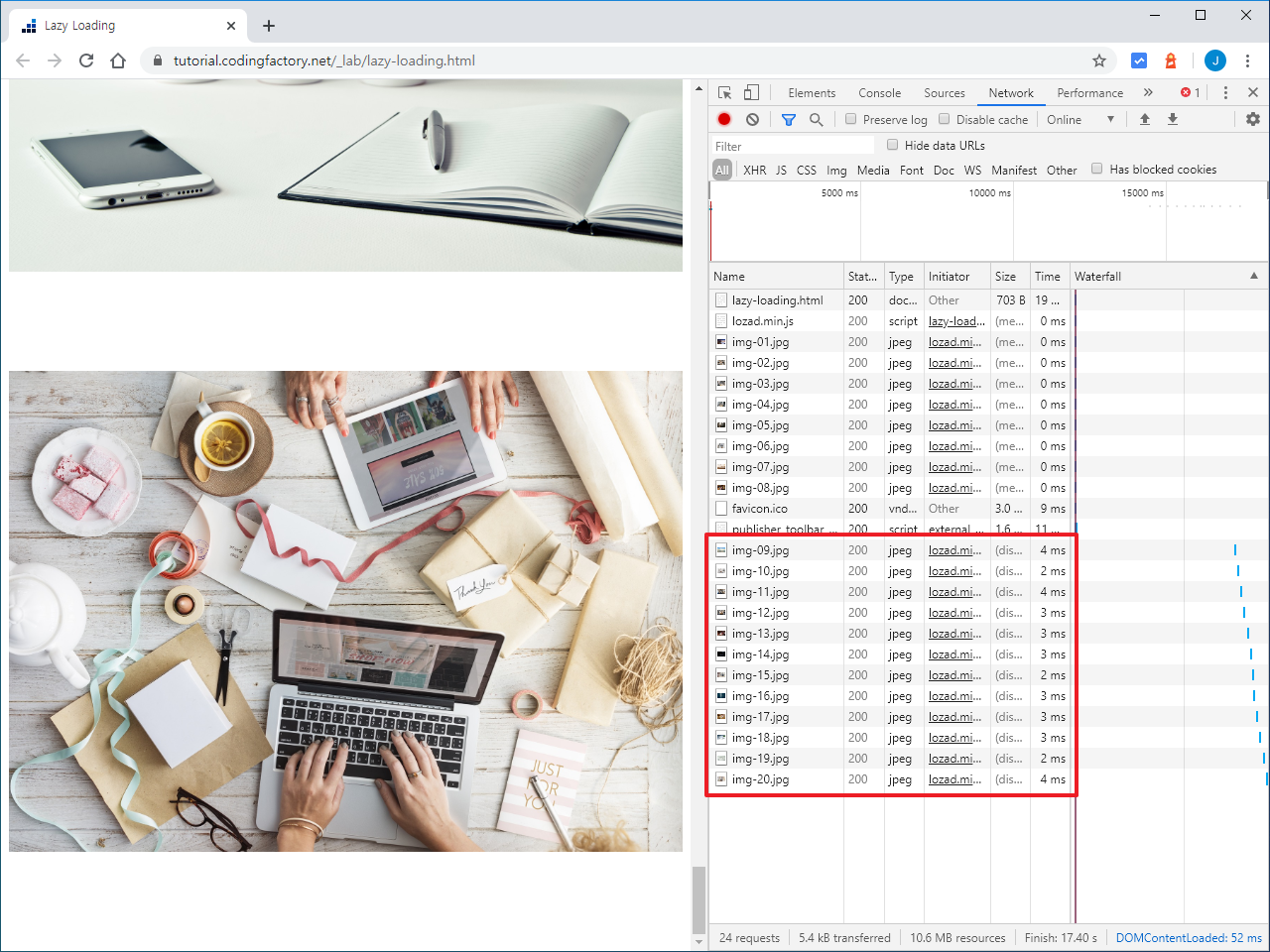Open the Performance tab
1270x952 pixels.
click(x=1089, y=92)
